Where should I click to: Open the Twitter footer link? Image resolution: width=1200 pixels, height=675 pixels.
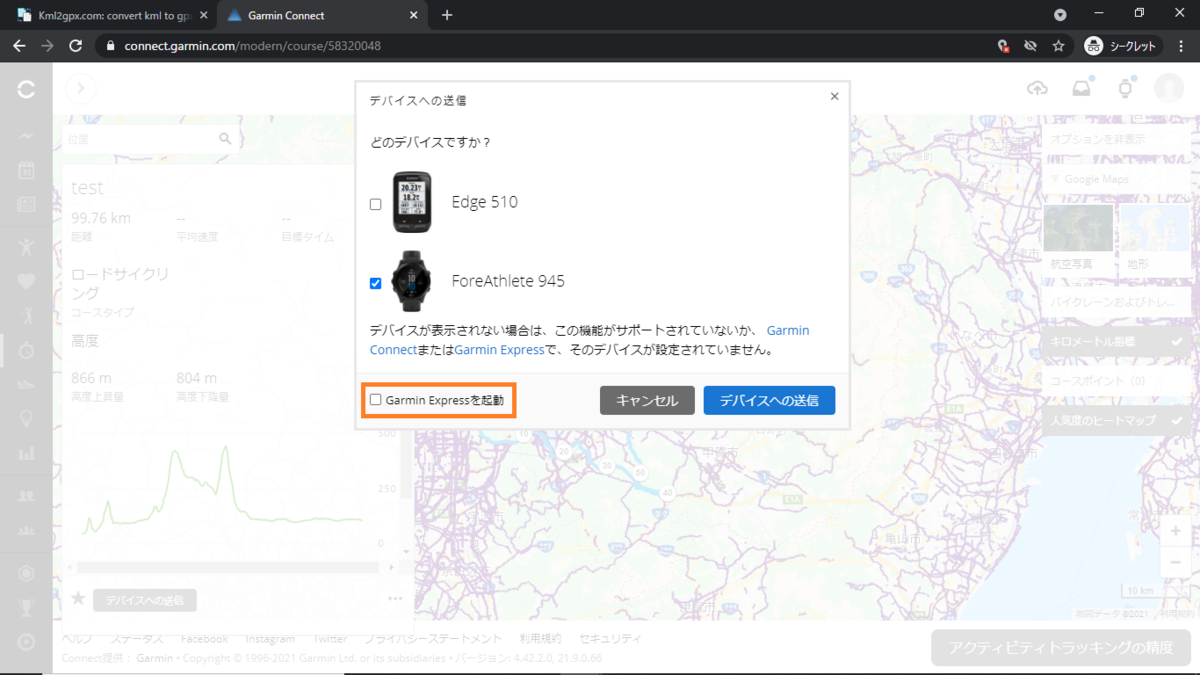tap(330, 638)
